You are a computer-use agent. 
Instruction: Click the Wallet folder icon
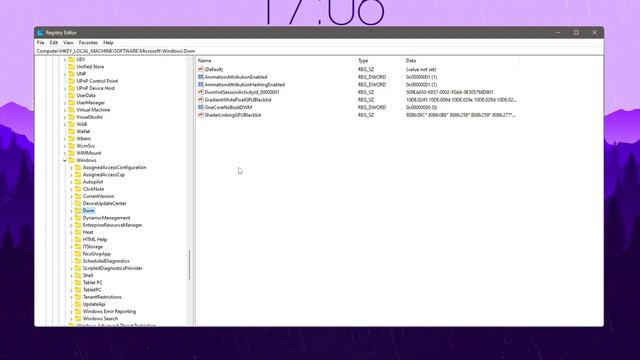(x=71, y=131)
